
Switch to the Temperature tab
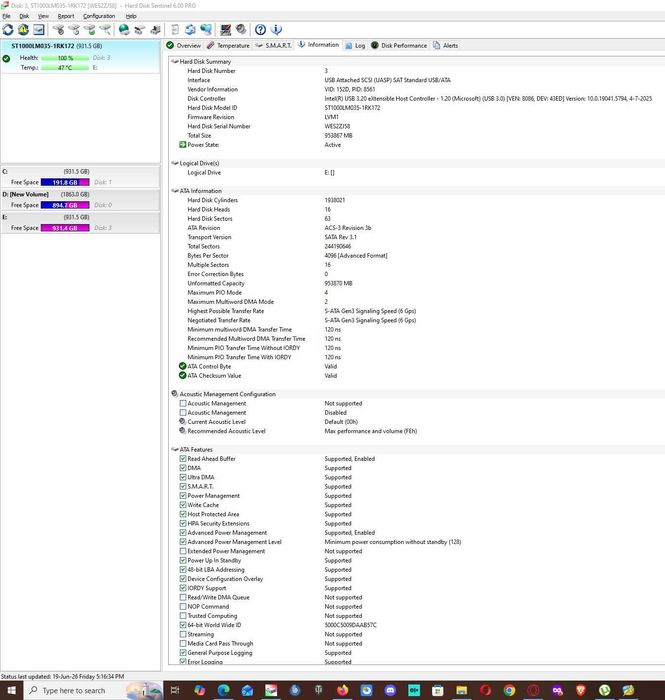coord(228,46)
